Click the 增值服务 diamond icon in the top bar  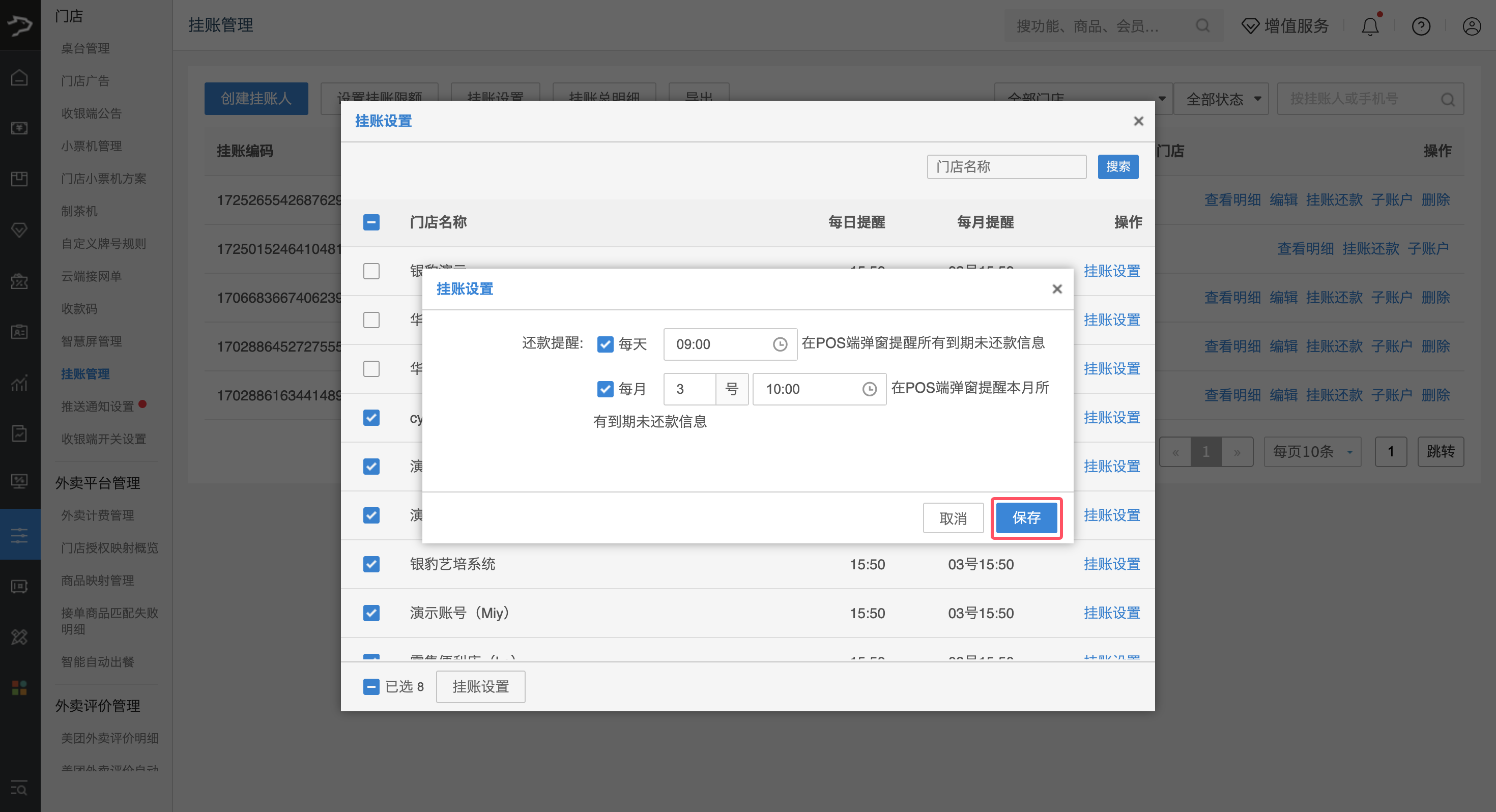(x=1250, y=25)
